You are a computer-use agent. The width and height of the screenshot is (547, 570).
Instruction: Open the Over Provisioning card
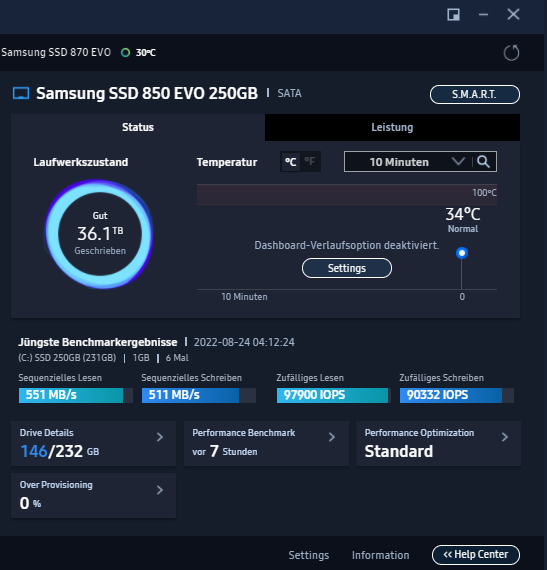[x=93, y=495]
